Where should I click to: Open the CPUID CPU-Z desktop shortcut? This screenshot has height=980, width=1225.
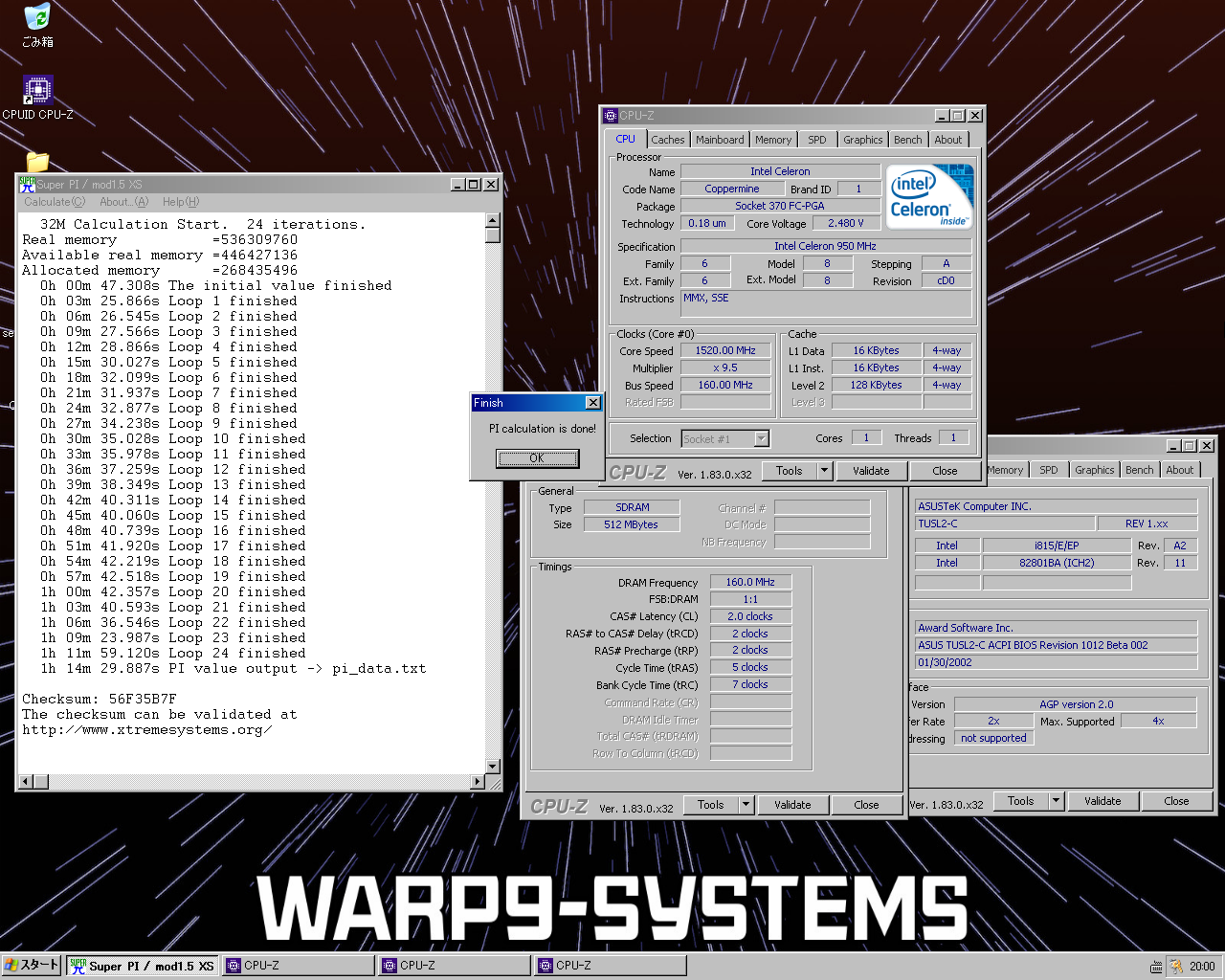[37, 98]
